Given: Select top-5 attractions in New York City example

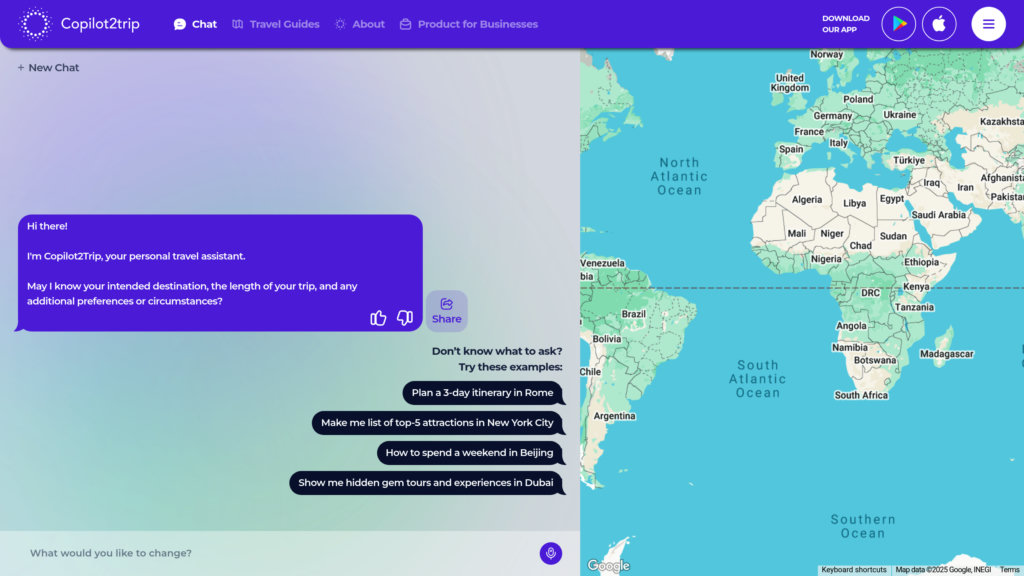Looking at the screenshot, I should 438,423.
